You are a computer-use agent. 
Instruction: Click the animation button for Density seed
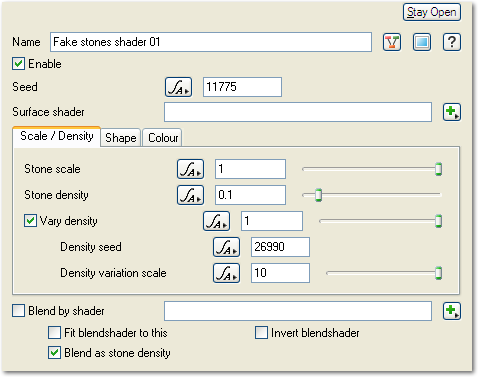coord(226,247)
